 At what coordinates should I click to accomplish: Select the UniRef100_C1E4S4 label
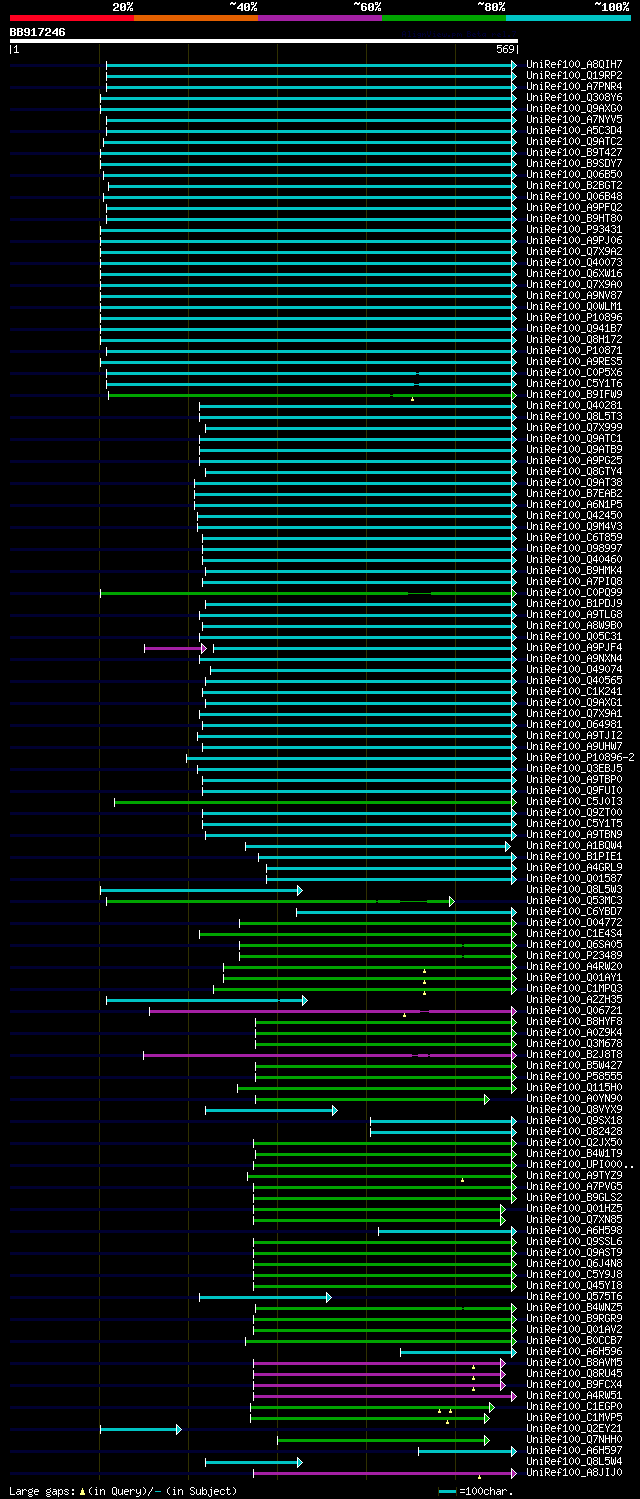tap(574, 933)
